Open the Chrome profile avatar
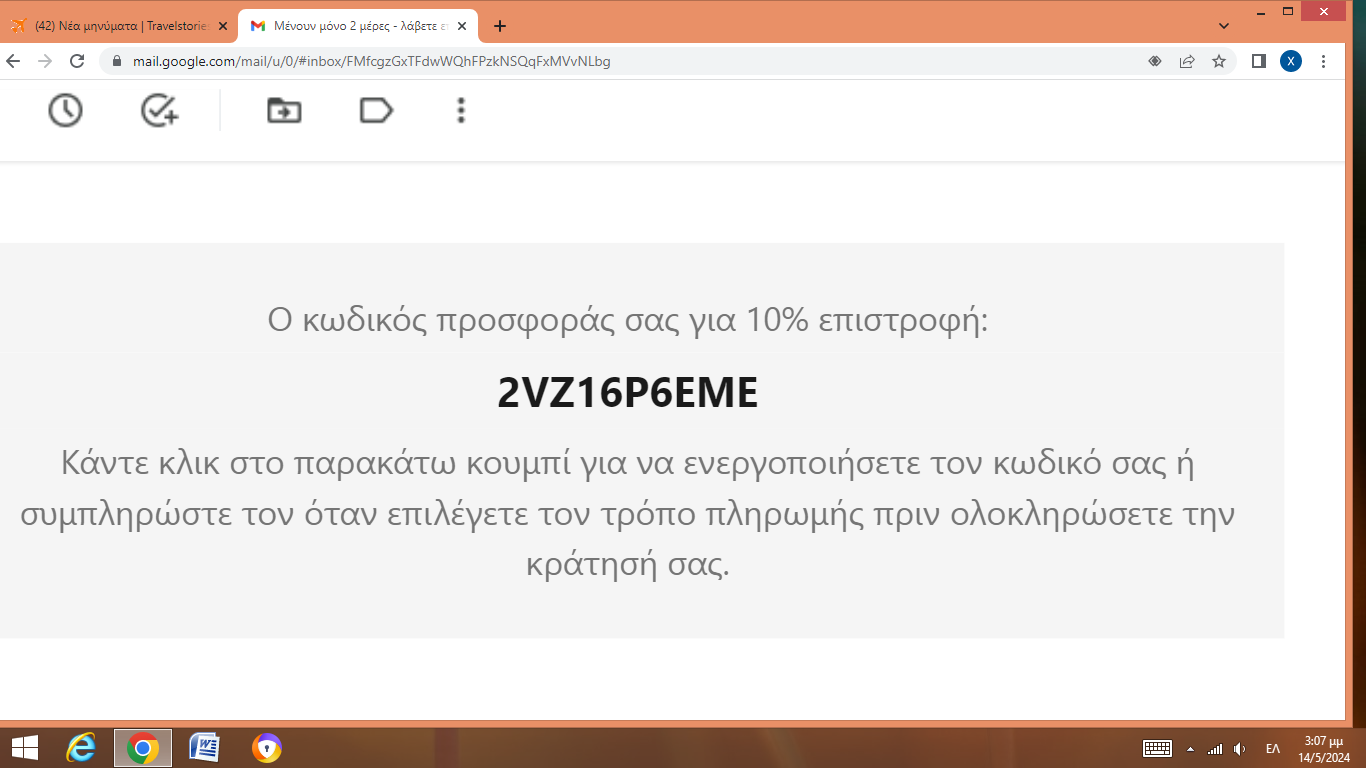 click(x=1291, y=61)
